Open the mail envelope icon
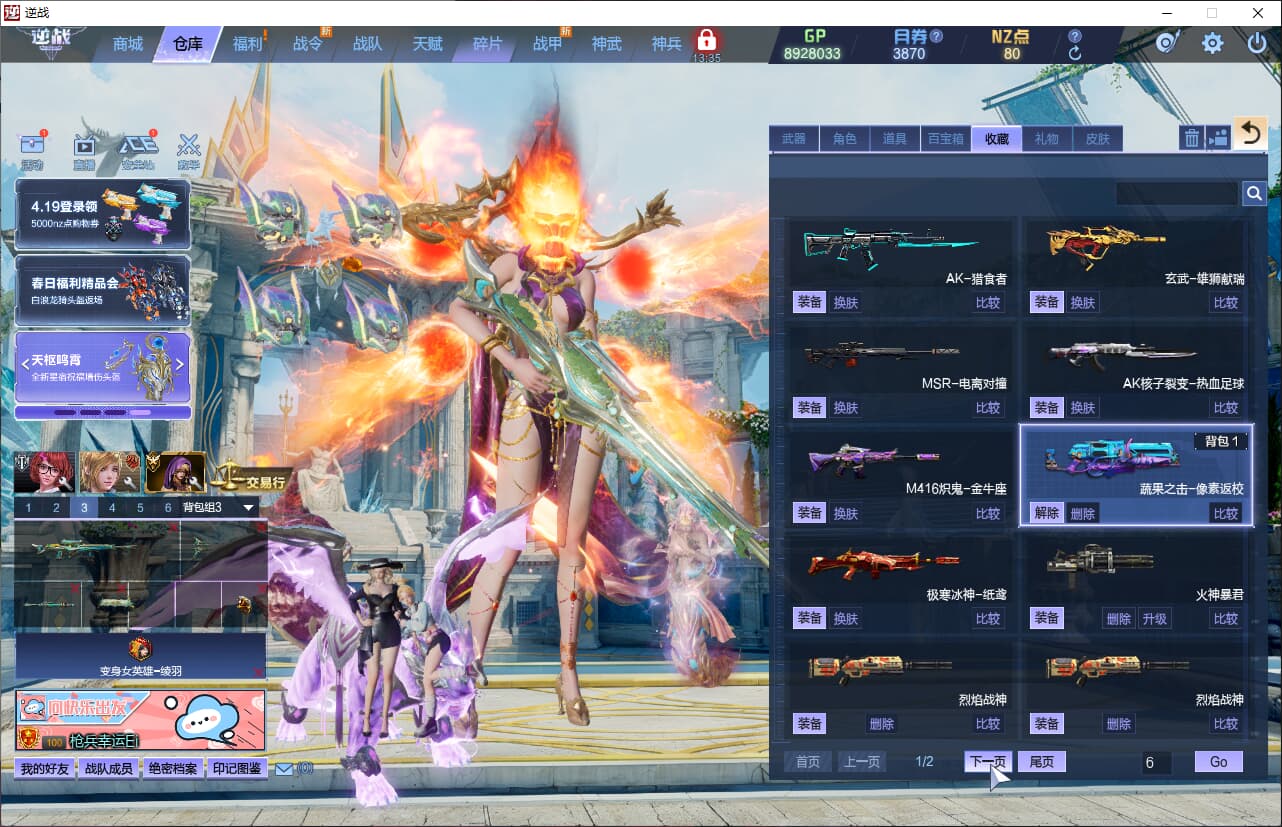 tap(284, 769)
